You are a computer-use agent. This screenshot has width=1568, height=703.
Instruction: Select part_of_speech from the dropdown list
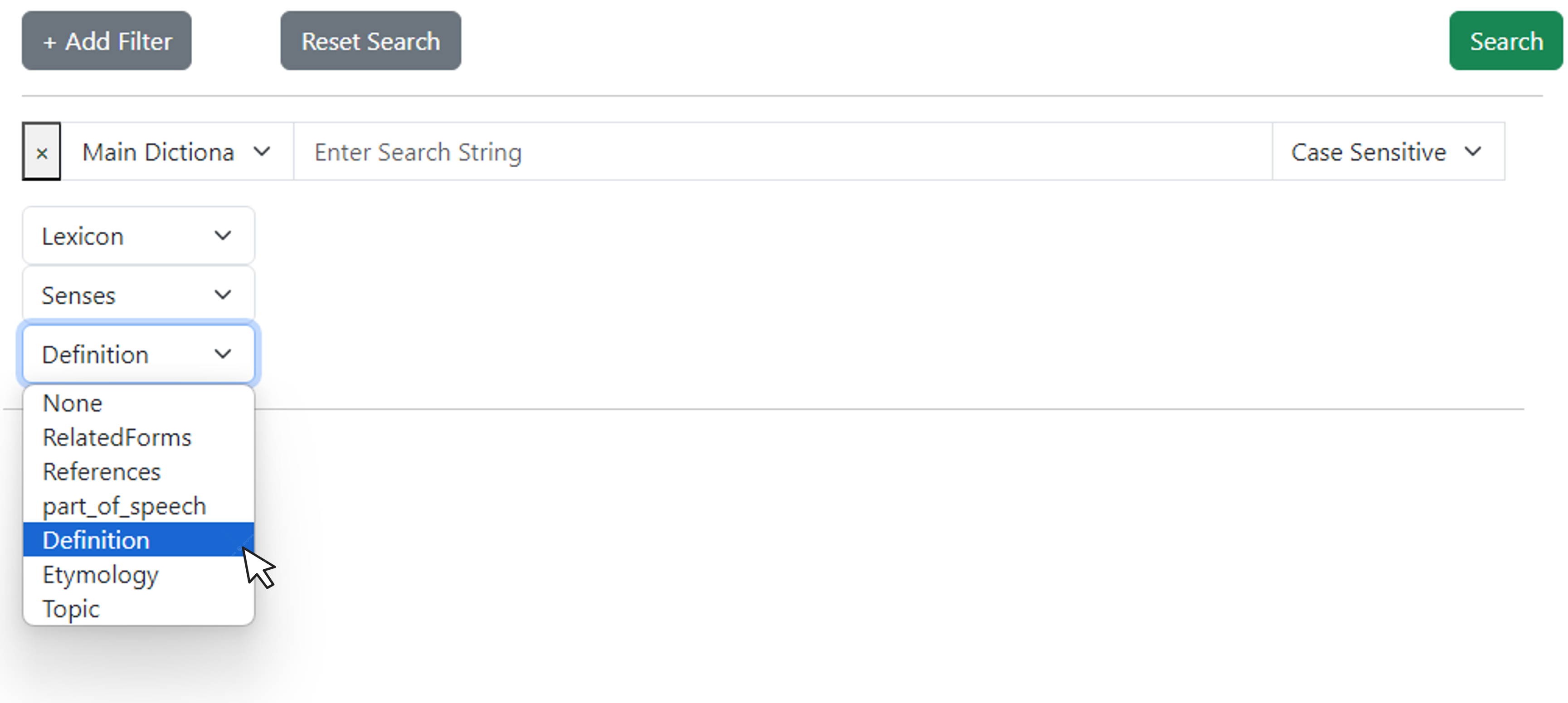coord(123,505)
